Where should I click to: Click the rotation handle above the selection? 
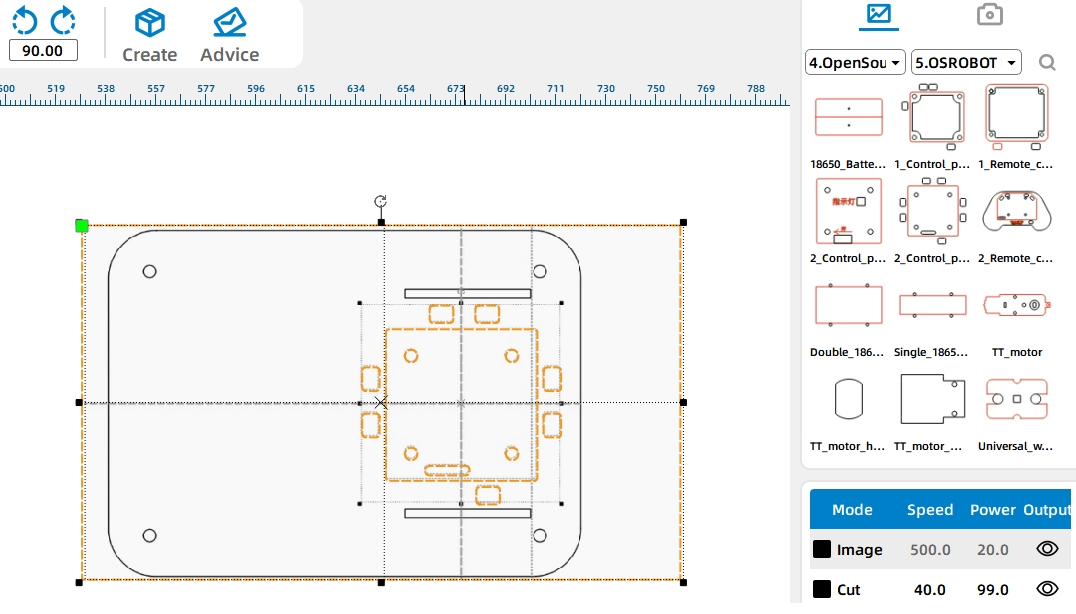coord(380,201)
